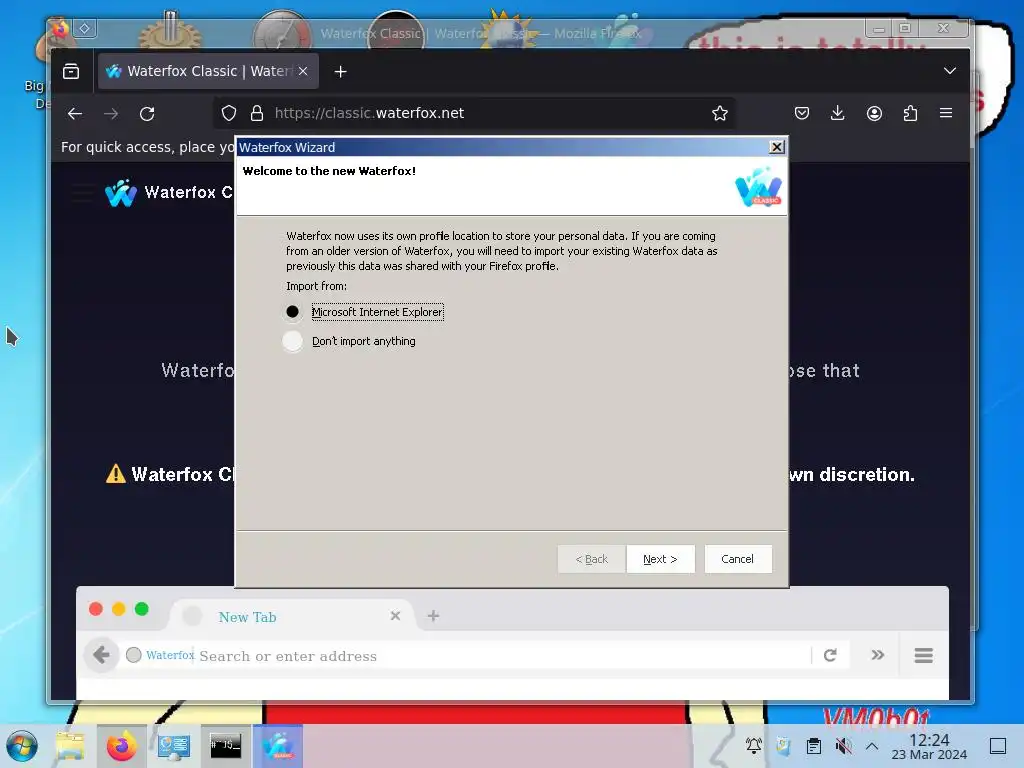1024x768 pixels.
Task: Open Firefox downloads panel
Action: coord(837,114)
